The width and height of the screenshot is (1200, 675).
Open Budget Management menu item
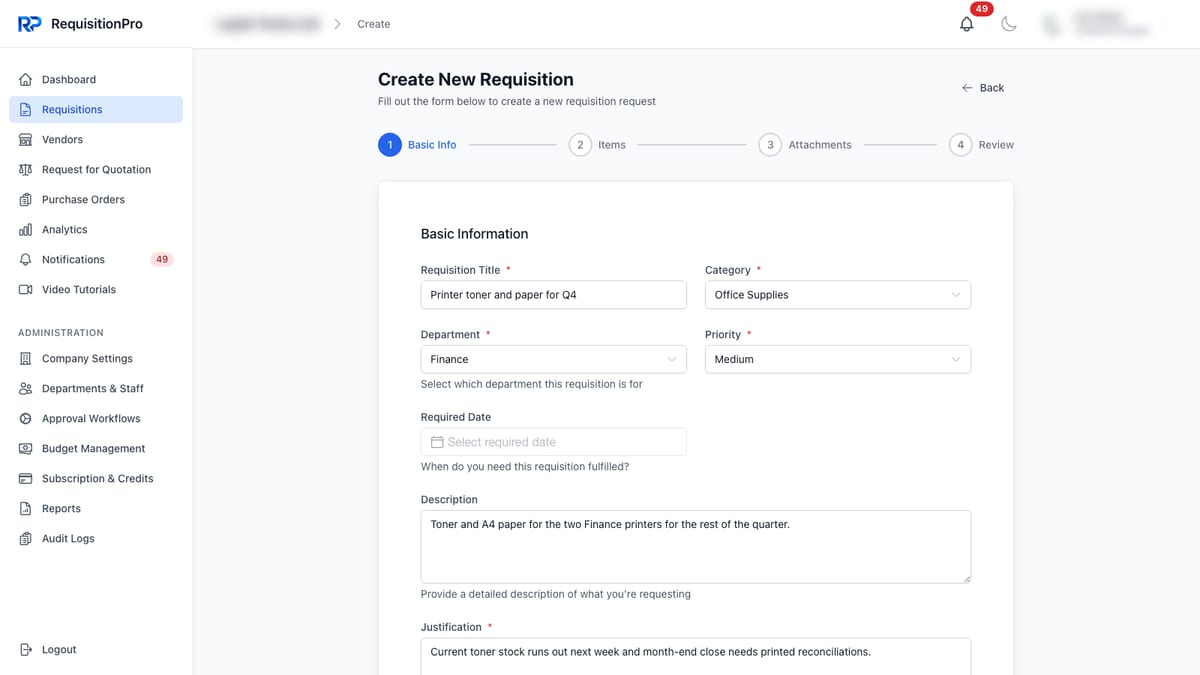tap(96, 449)
